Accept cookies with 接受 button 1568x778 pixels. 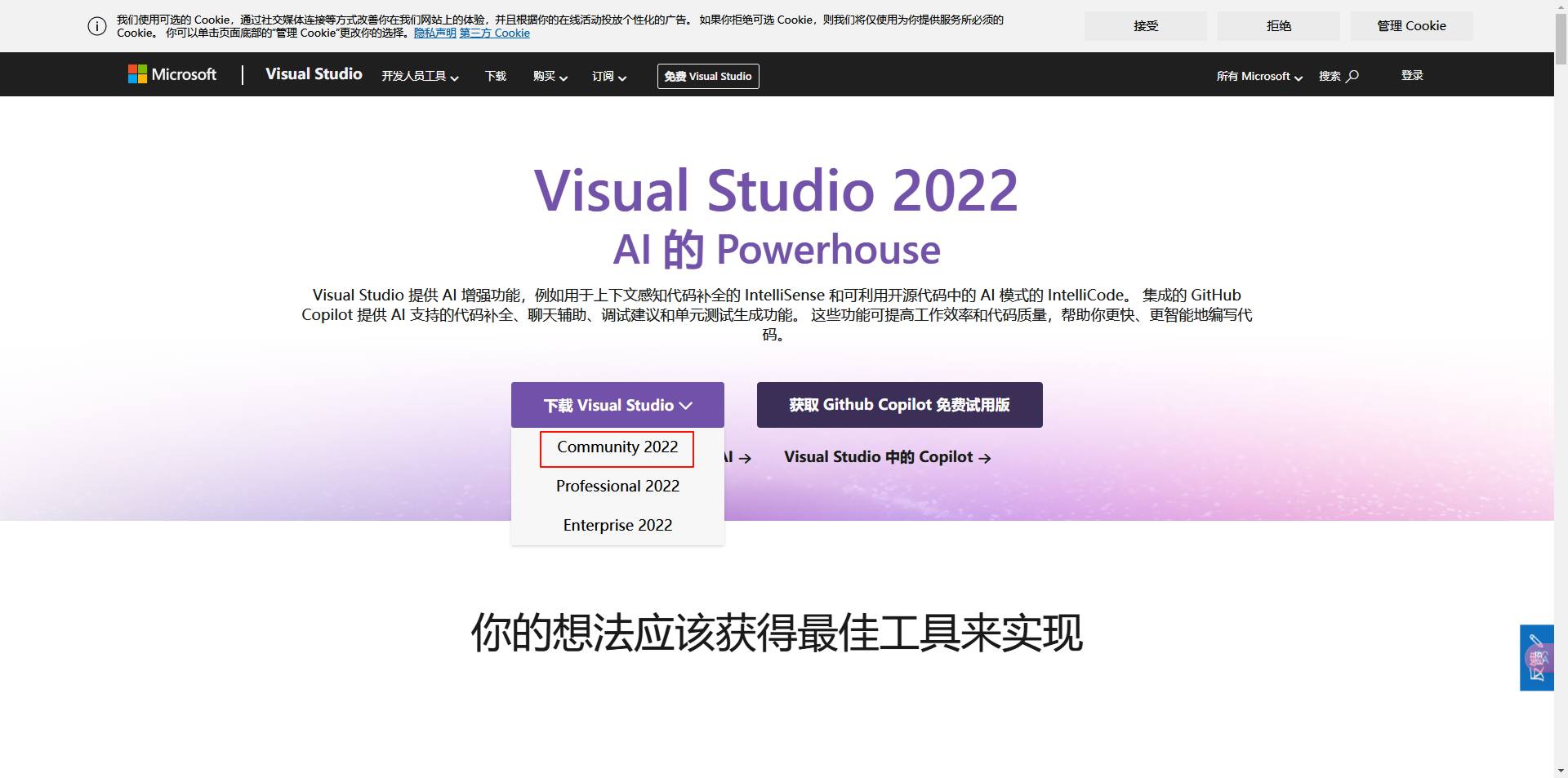1146,26
